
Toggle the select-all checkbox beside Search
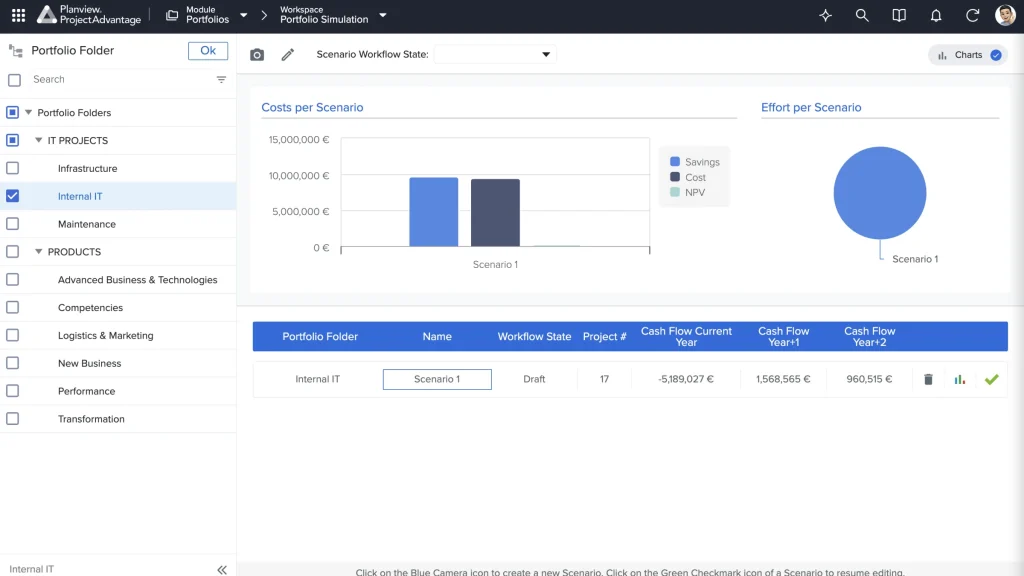point(14,80)
